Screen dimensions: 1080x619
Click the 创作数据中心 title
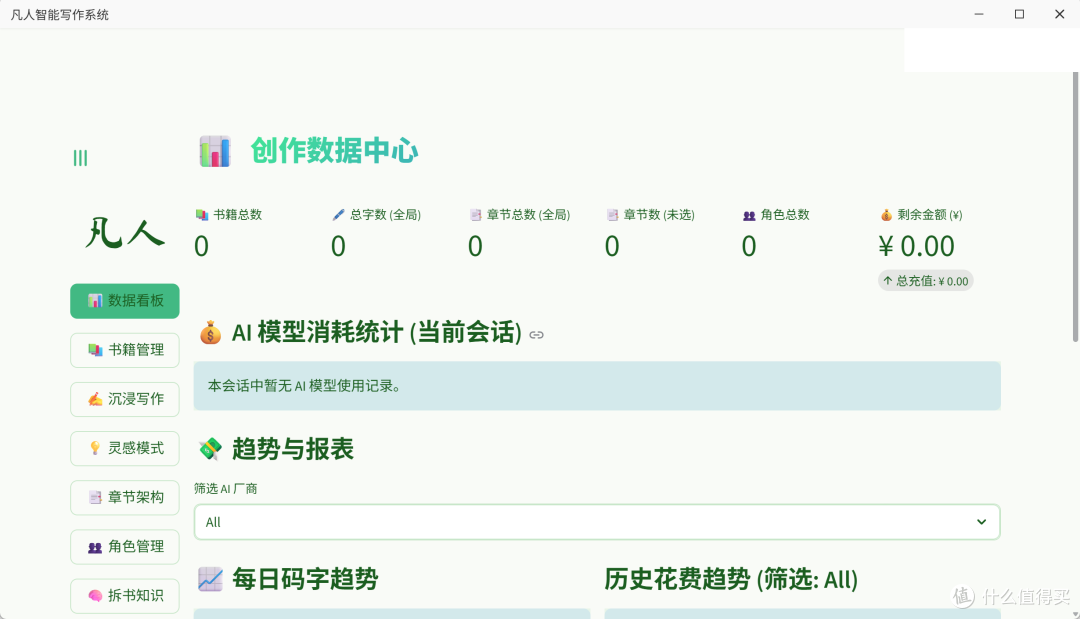334,151
